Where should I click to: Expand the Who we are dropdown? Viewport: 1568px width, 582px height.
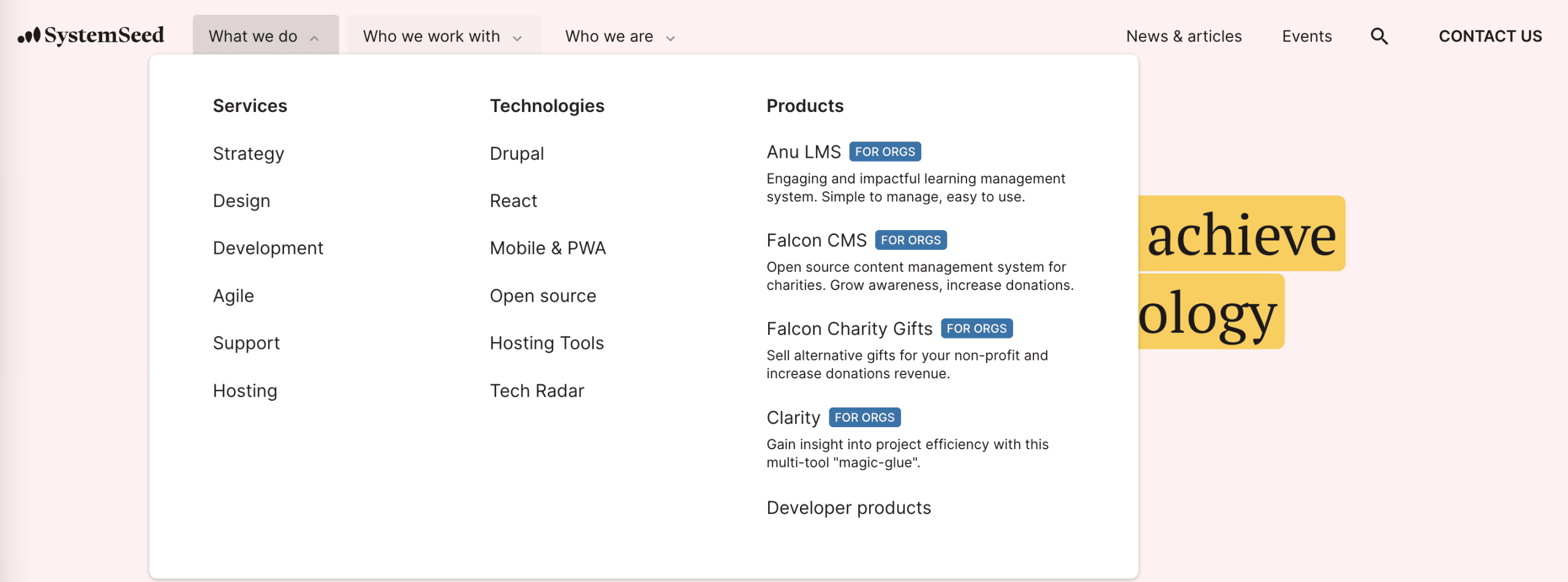(x=619, y=36)
